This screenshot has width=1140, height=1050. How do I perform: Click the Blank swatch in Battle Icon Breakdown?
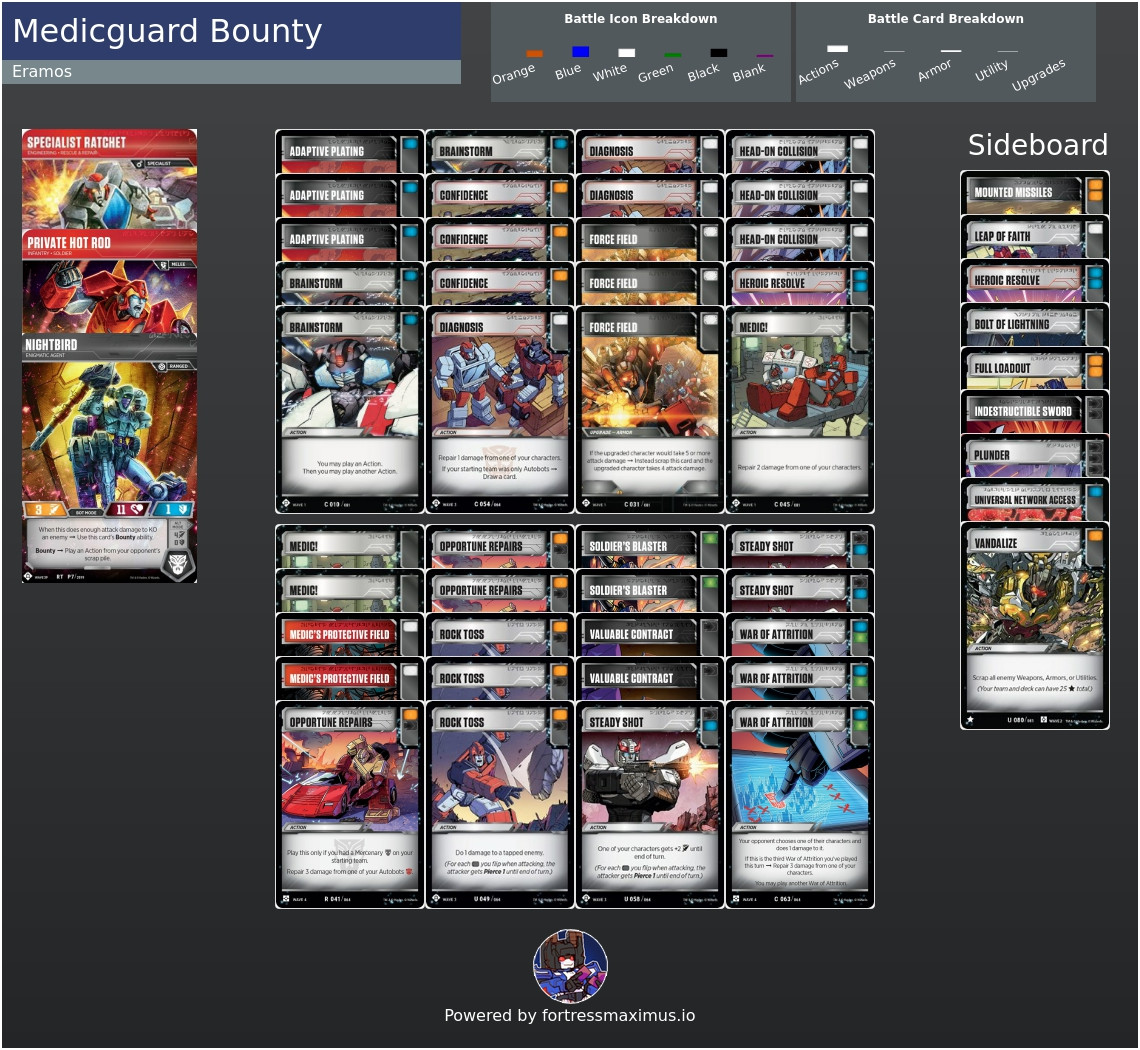point(764,55)
